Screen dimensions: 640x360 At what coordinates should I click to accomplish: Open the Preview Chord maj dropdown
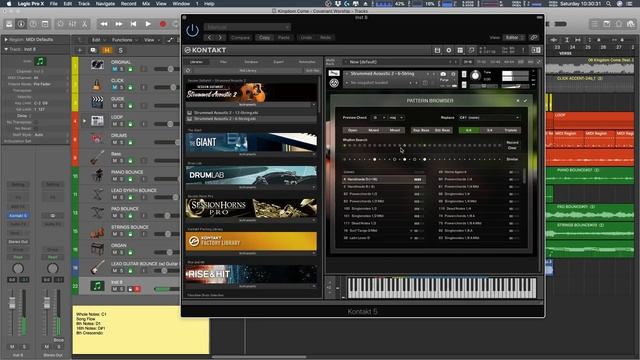point(396,118)
